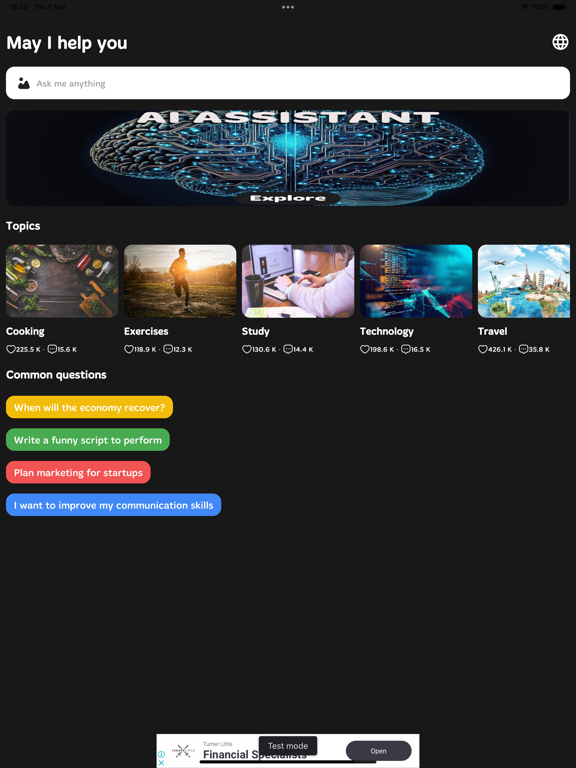
Task: Choose the green funny script question
Action: (88, 440)
